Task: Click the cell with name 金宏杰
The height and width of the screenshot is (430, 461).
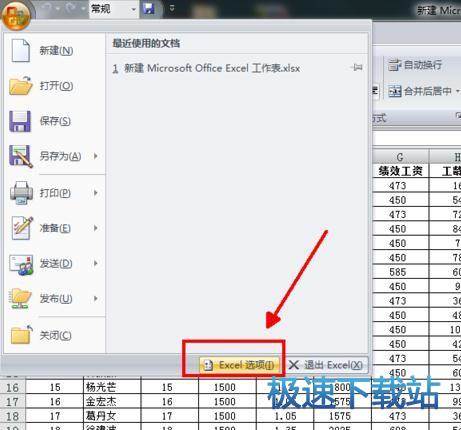Action: click(x=112, y=402)
